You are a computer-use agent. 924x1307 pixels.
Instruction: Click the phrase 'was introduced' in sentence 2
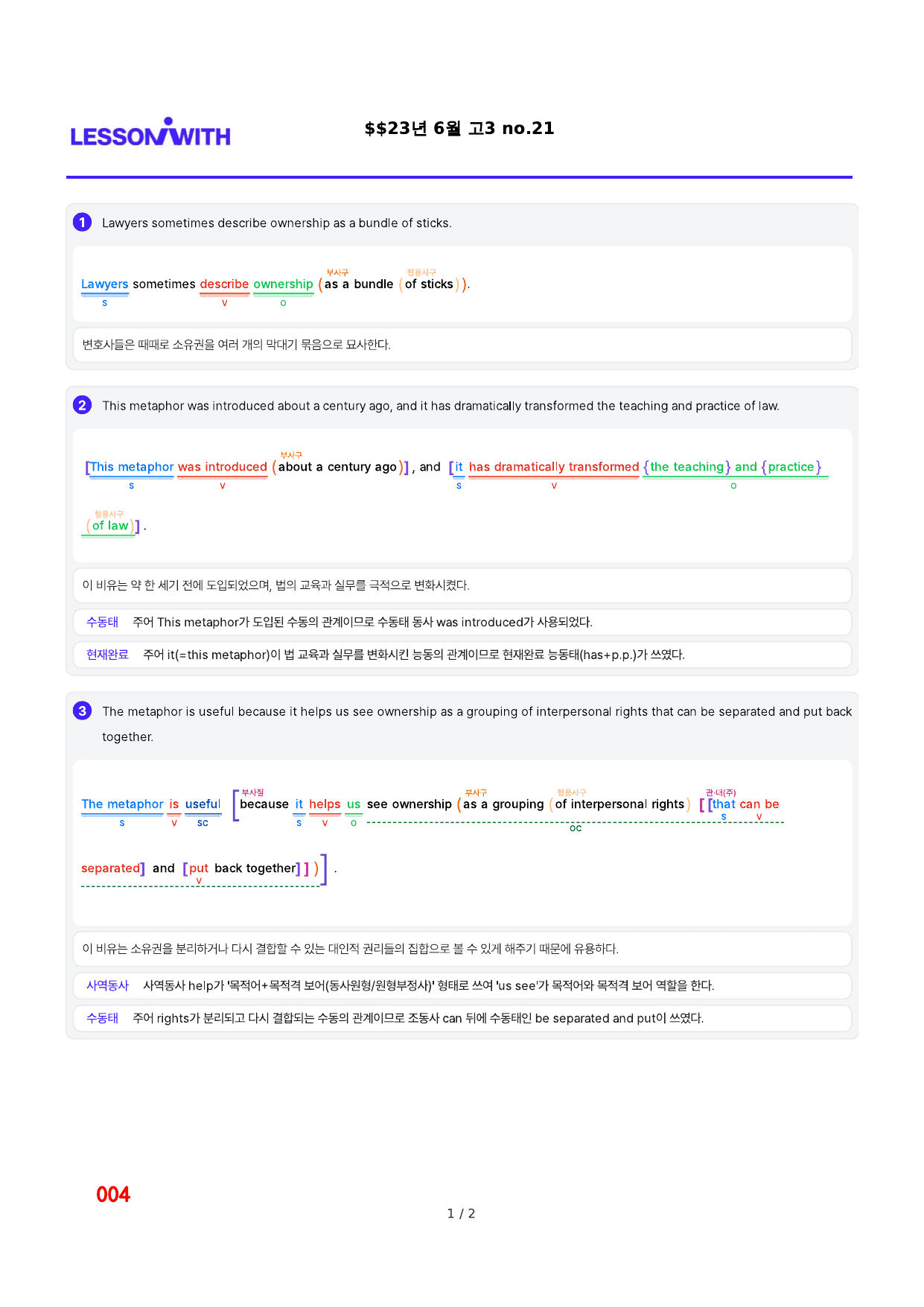coord(222,467)
